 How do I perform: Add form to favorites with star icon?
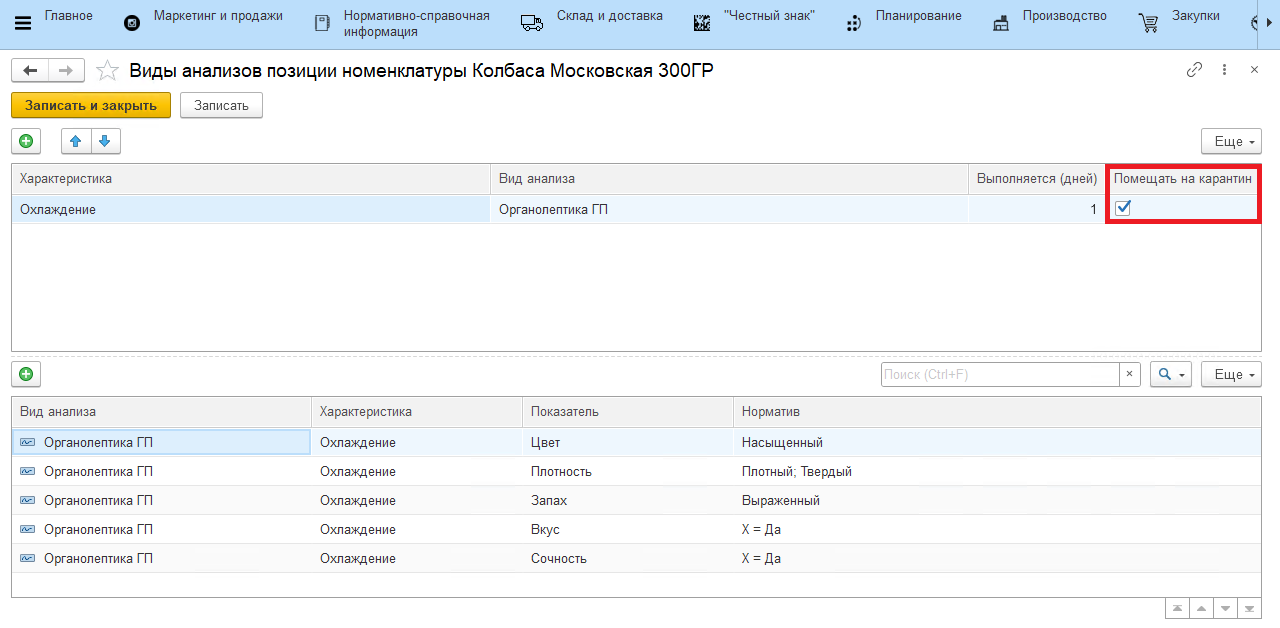(107, 71)
